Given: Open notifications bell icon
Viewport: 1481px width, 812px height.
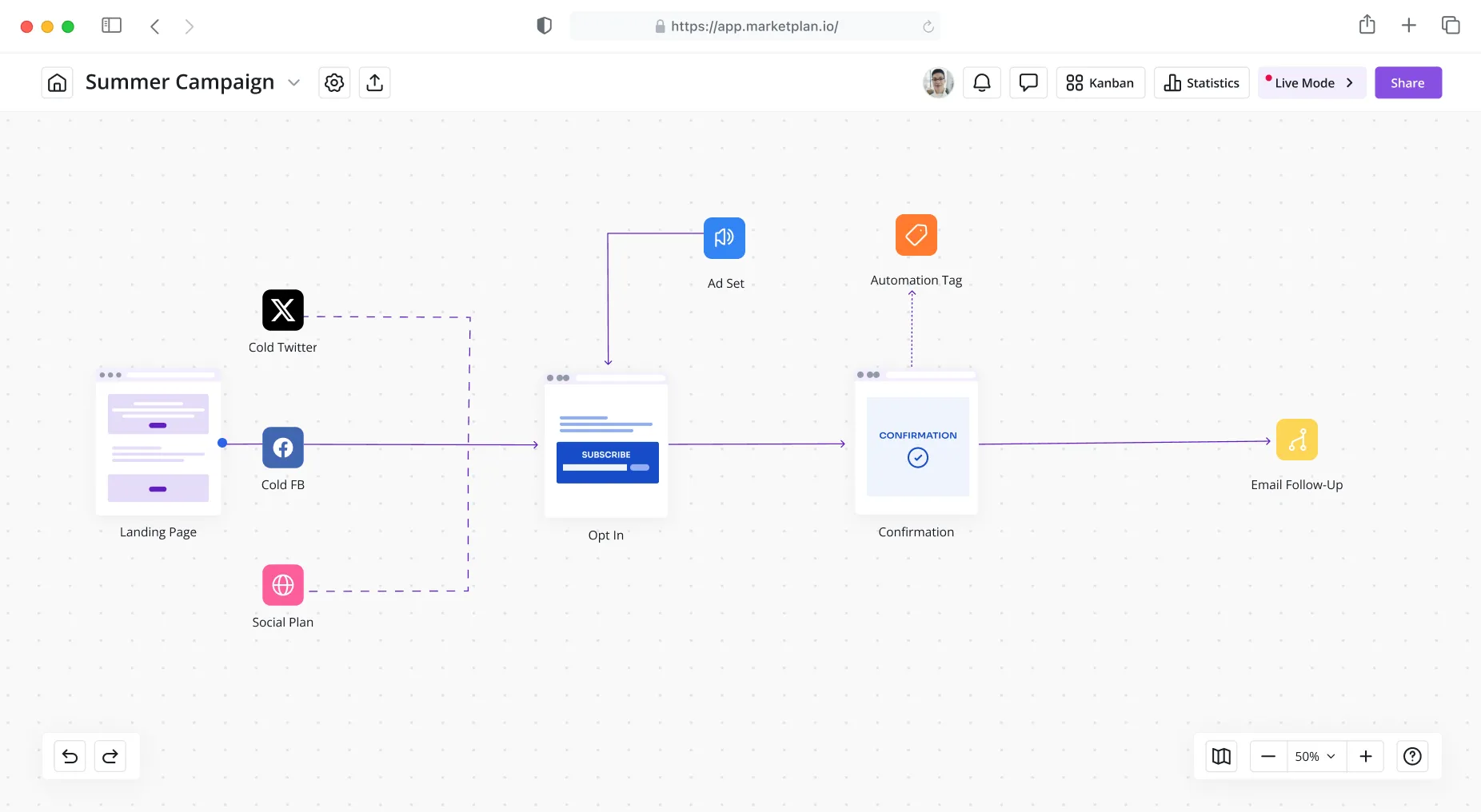Looking at the screenshot, I should (982, 83).
